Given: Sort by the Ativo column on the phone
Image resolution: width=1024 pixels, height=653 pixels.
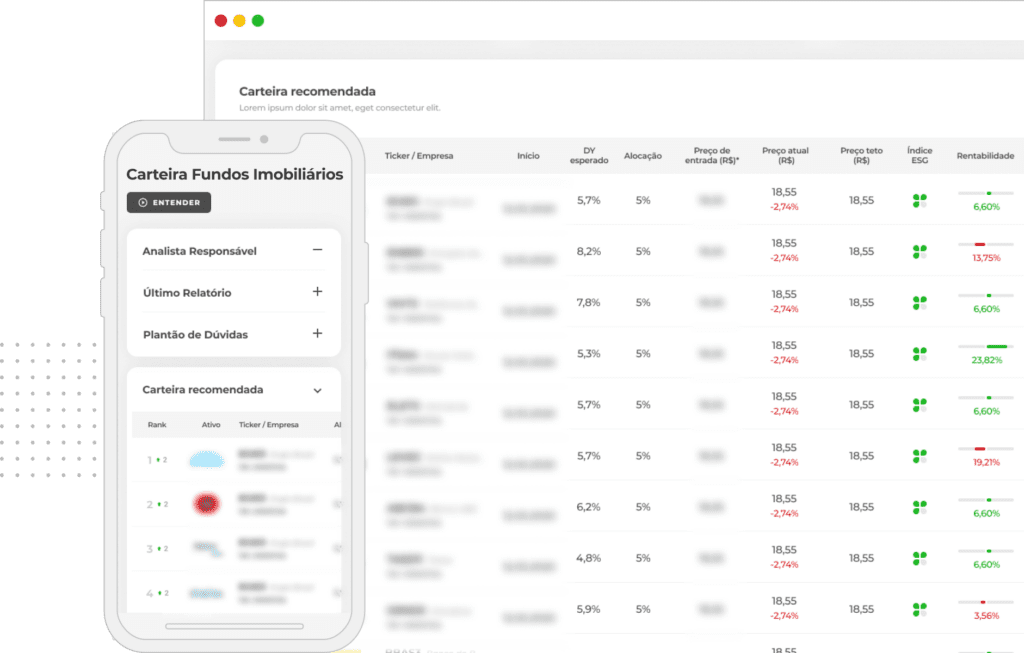Looking at the screenshot, I should (x=211, y=424).
